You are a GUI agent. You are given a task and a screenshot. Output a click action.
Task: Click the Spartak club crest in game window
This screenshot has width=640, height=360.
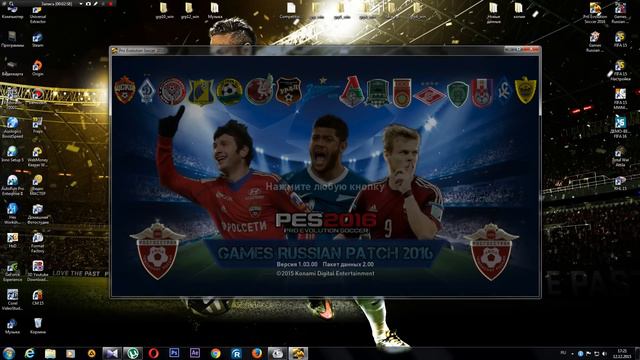[429, 94]
